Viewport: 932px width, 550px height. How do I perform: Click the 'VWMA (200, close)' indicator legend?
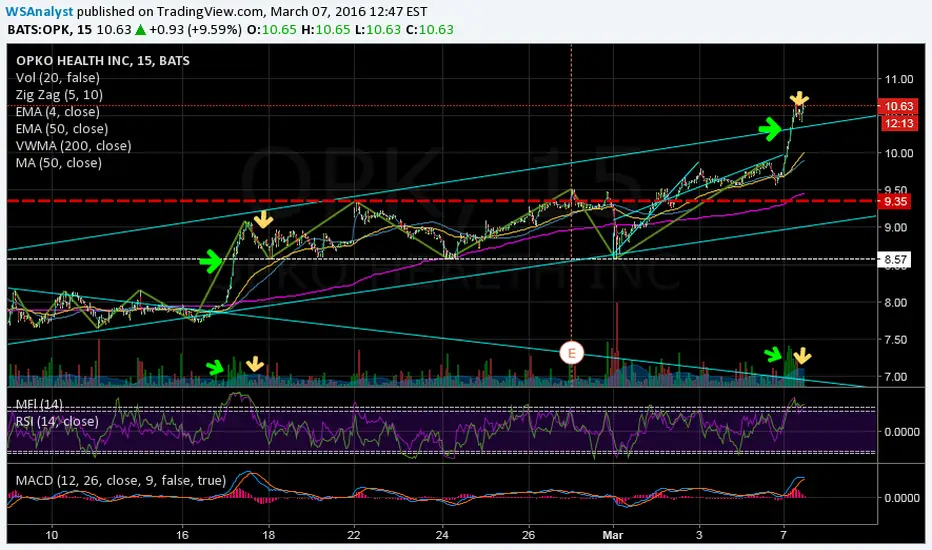coord(74,146)
